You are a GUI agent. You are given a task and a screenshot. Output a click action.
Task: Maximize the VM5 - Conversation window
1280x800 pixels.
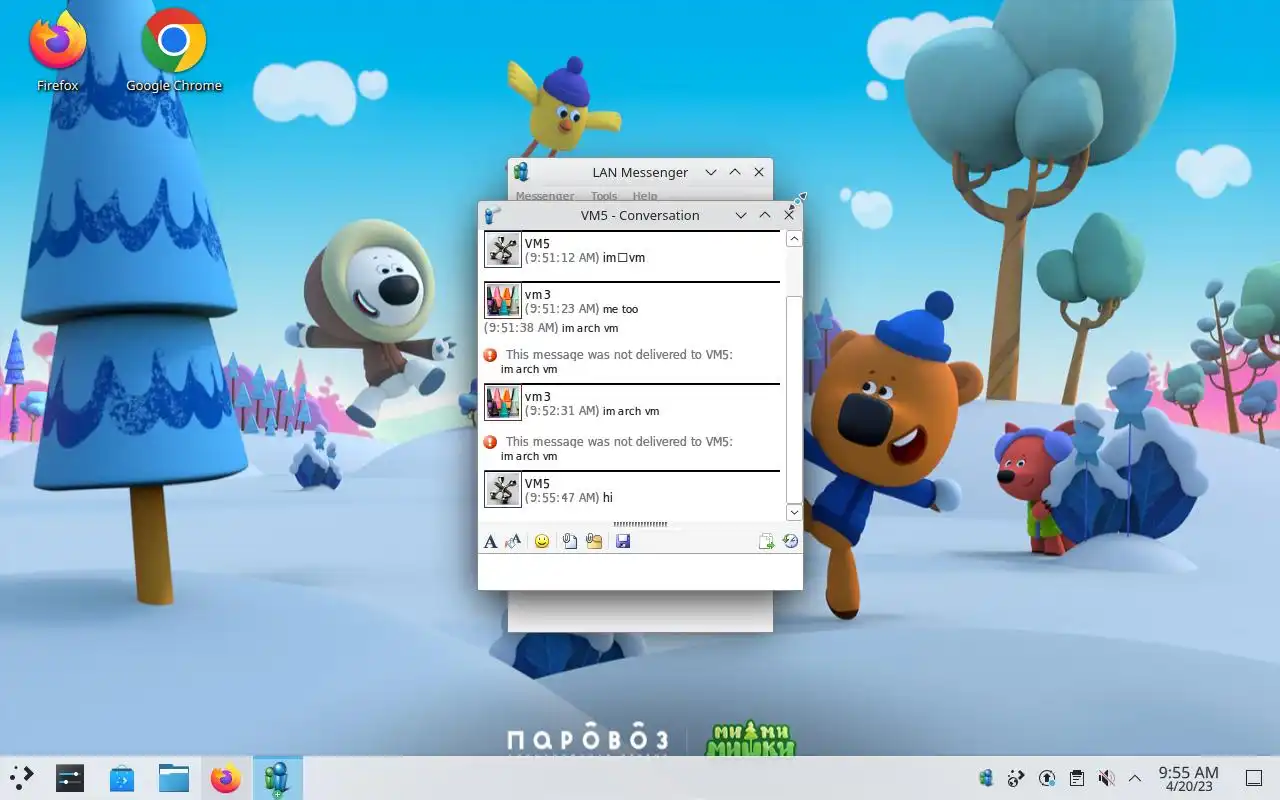[765, 215]
